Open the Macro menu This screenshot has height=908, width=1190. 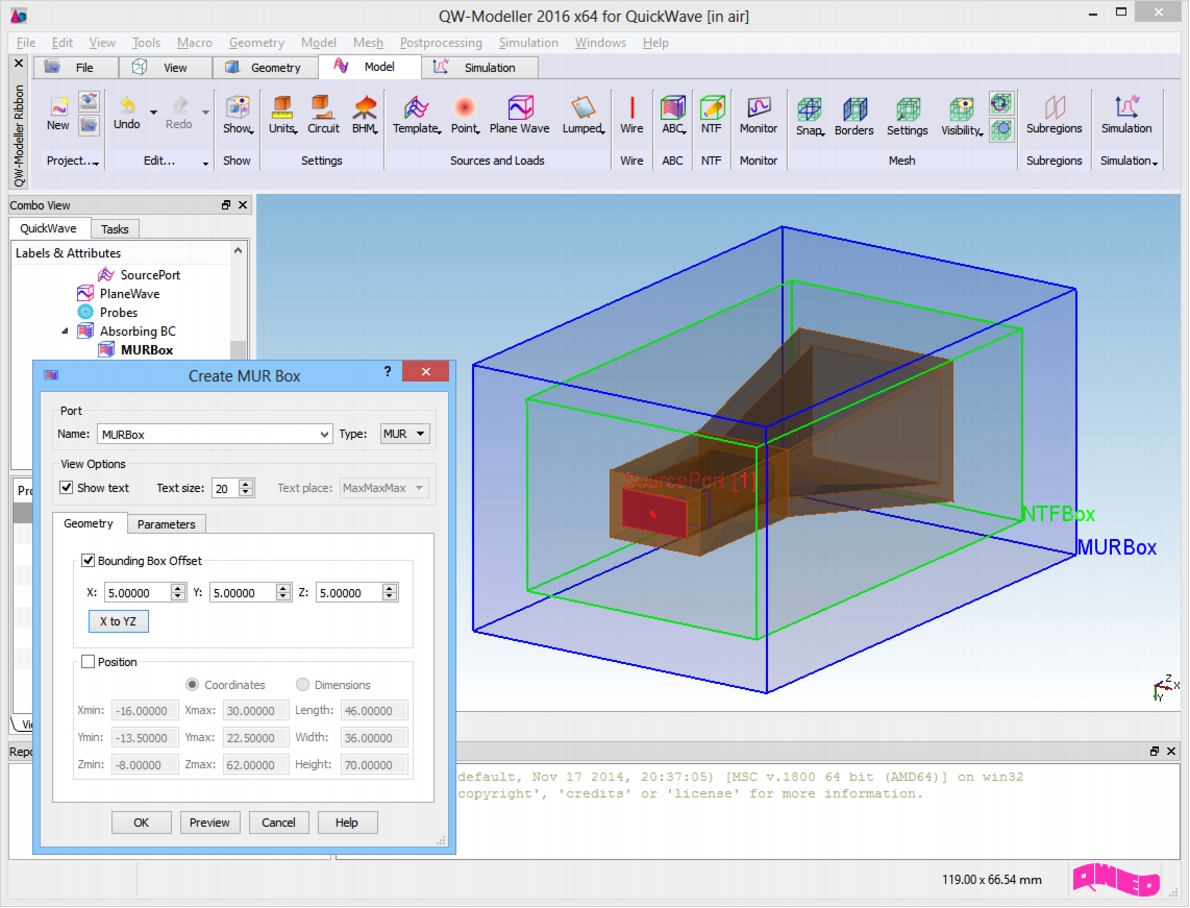(x=194, y=43)
